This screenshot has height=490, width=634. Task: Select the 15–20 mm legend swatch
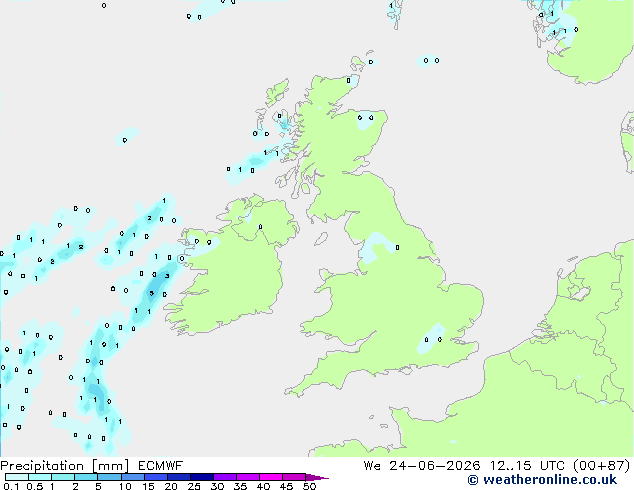(156, 477)
